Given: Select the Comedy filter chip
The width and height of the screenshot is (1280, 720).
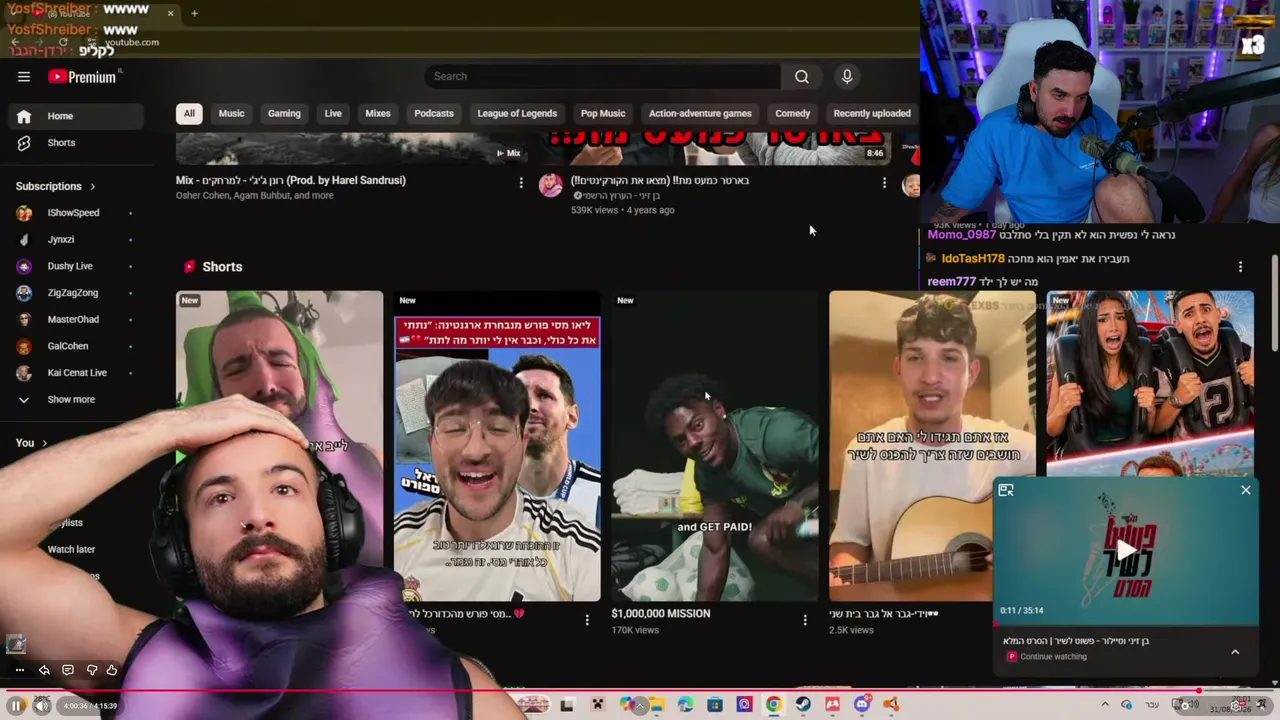Looking at the screenshot, I should coord(793,114).
